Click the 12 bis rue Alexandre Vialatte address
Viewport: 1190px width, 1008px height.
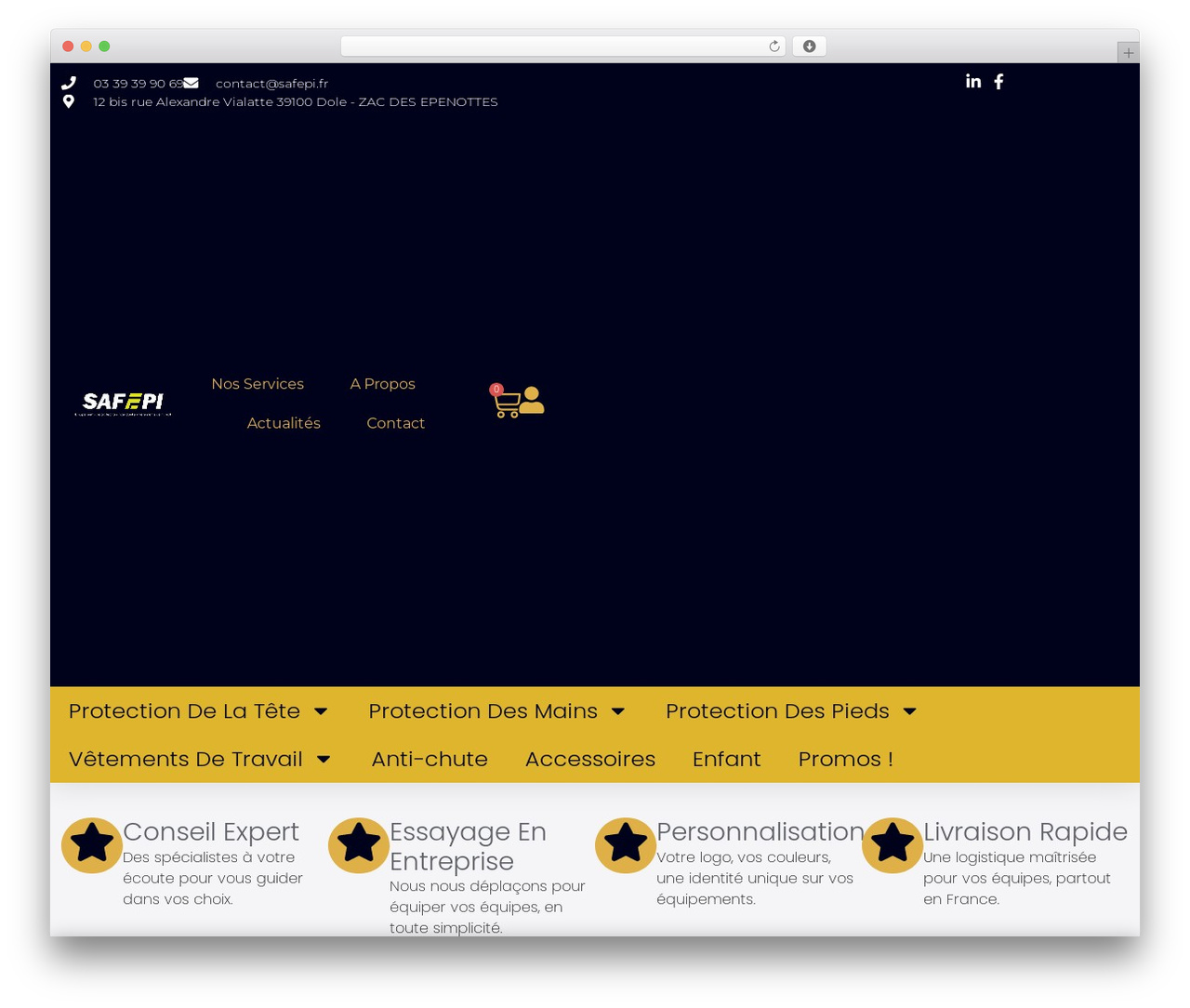coord(296,102)
